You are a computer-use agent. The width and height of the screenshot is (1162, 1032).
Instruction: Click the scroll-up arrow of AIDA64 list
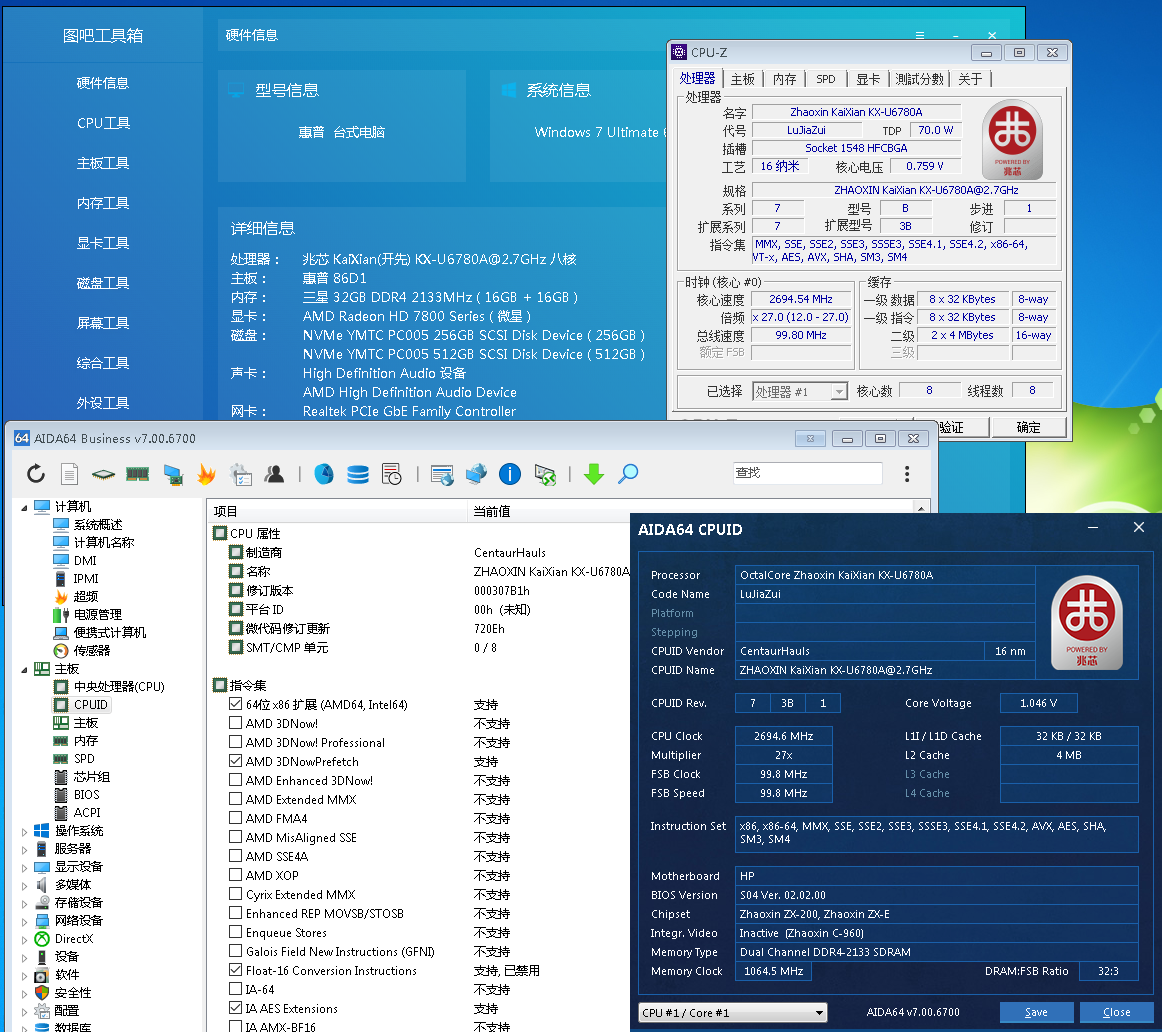[x=921, y=510]
